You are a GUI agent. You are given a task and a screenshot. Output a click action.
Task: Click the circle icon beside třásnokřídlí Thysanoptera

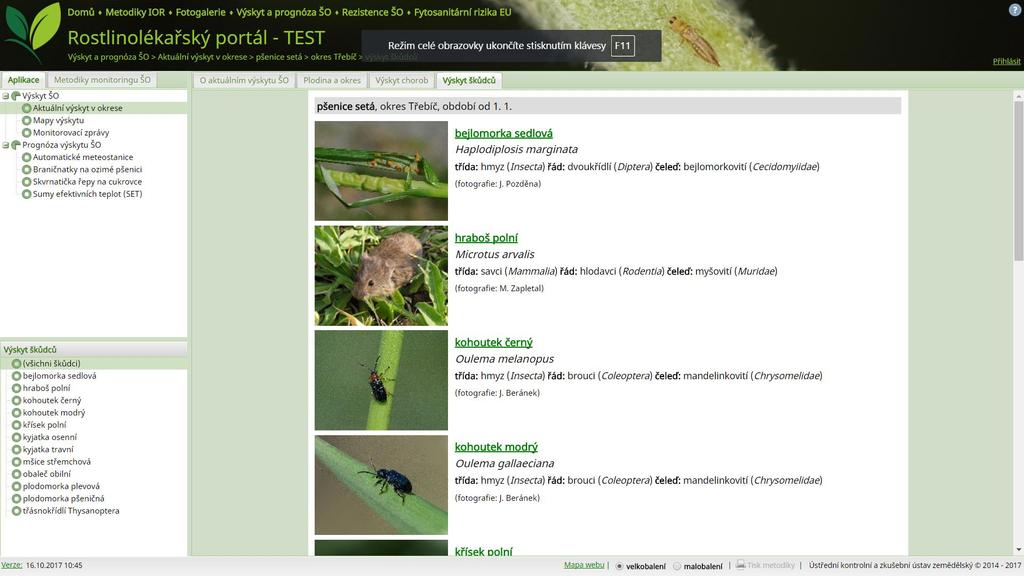click(16, 511)
